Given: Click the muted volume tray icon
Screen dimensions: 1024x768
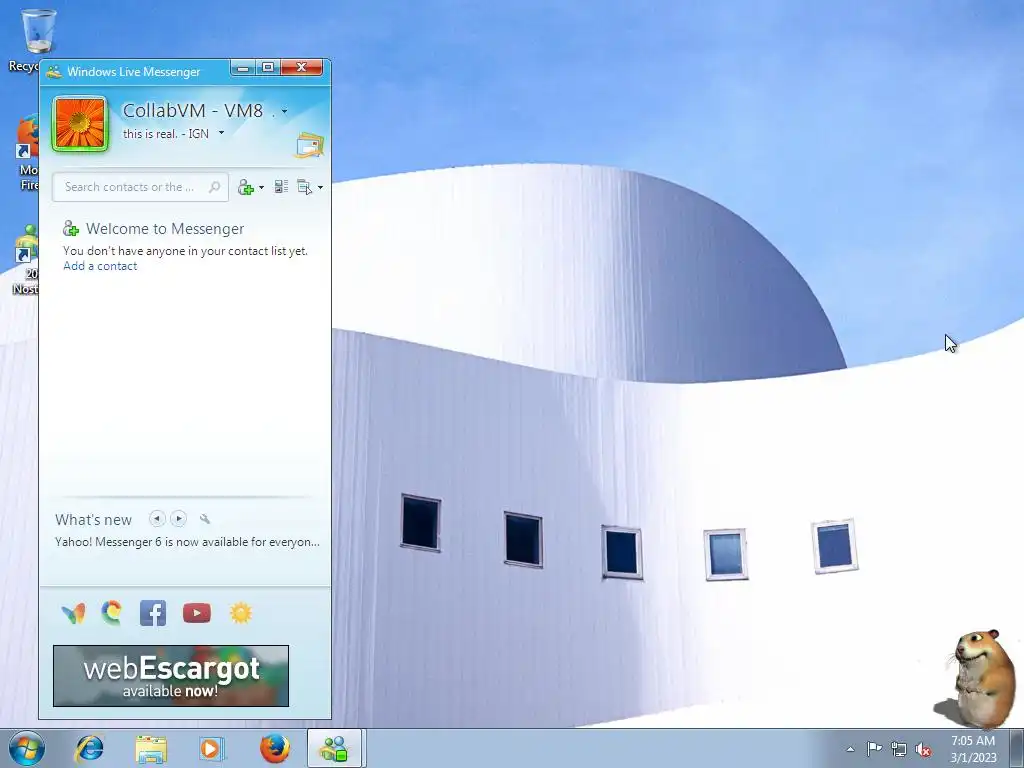Looking at the screenshot, I should [923, 750].
